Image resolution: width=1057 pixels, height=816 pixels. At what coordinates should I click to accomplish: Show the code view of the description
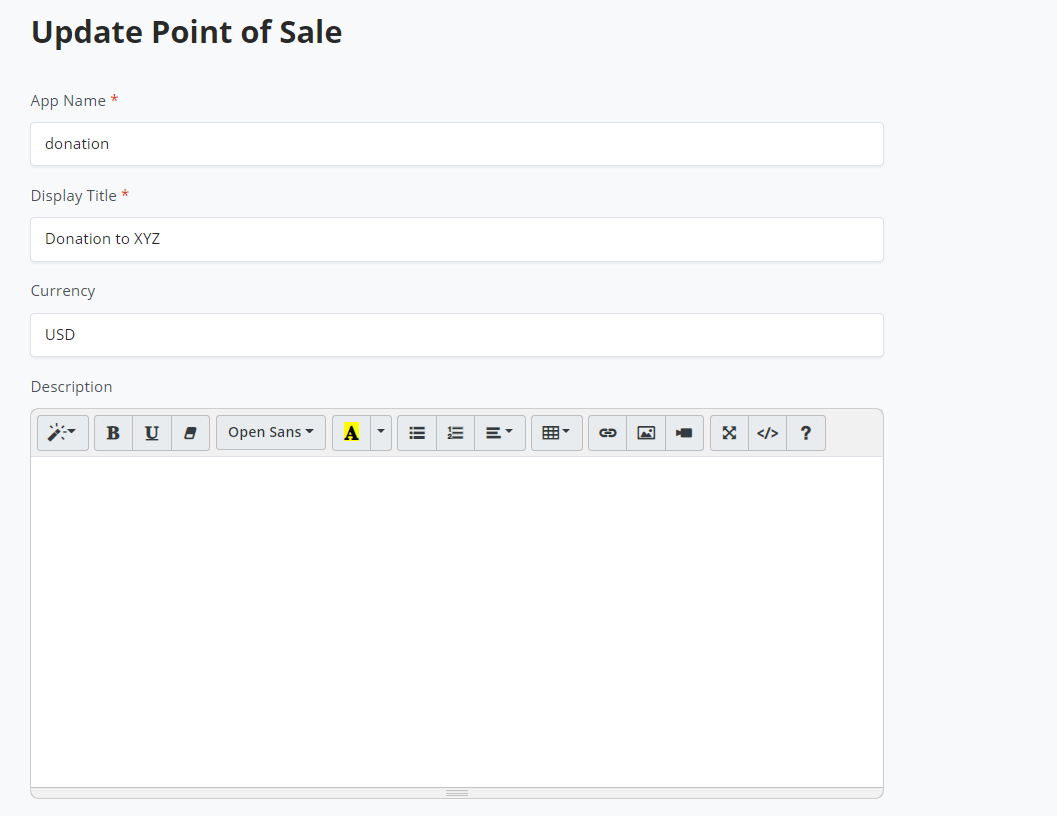pyautogui.click(x=767, y=433)
